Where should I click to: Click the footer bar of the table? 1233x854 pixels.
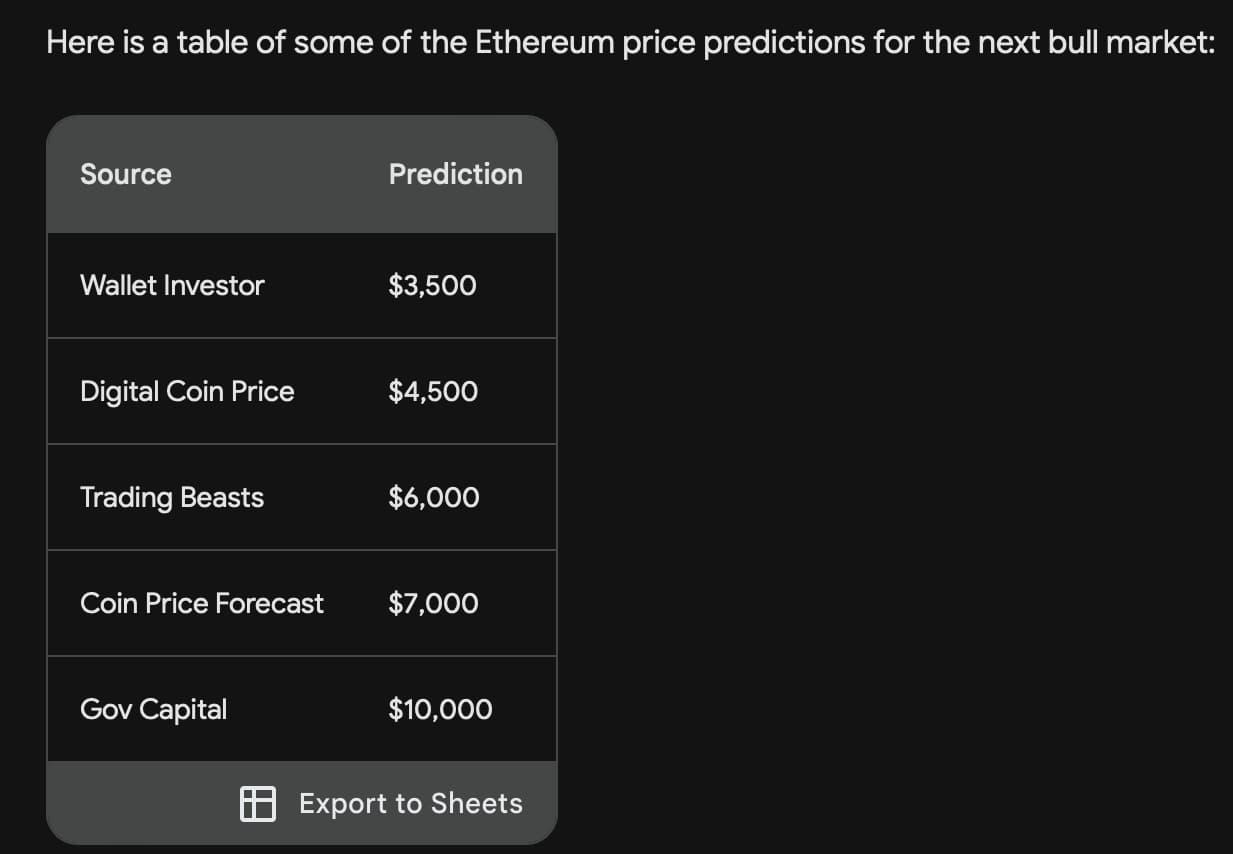coord(302,803)
